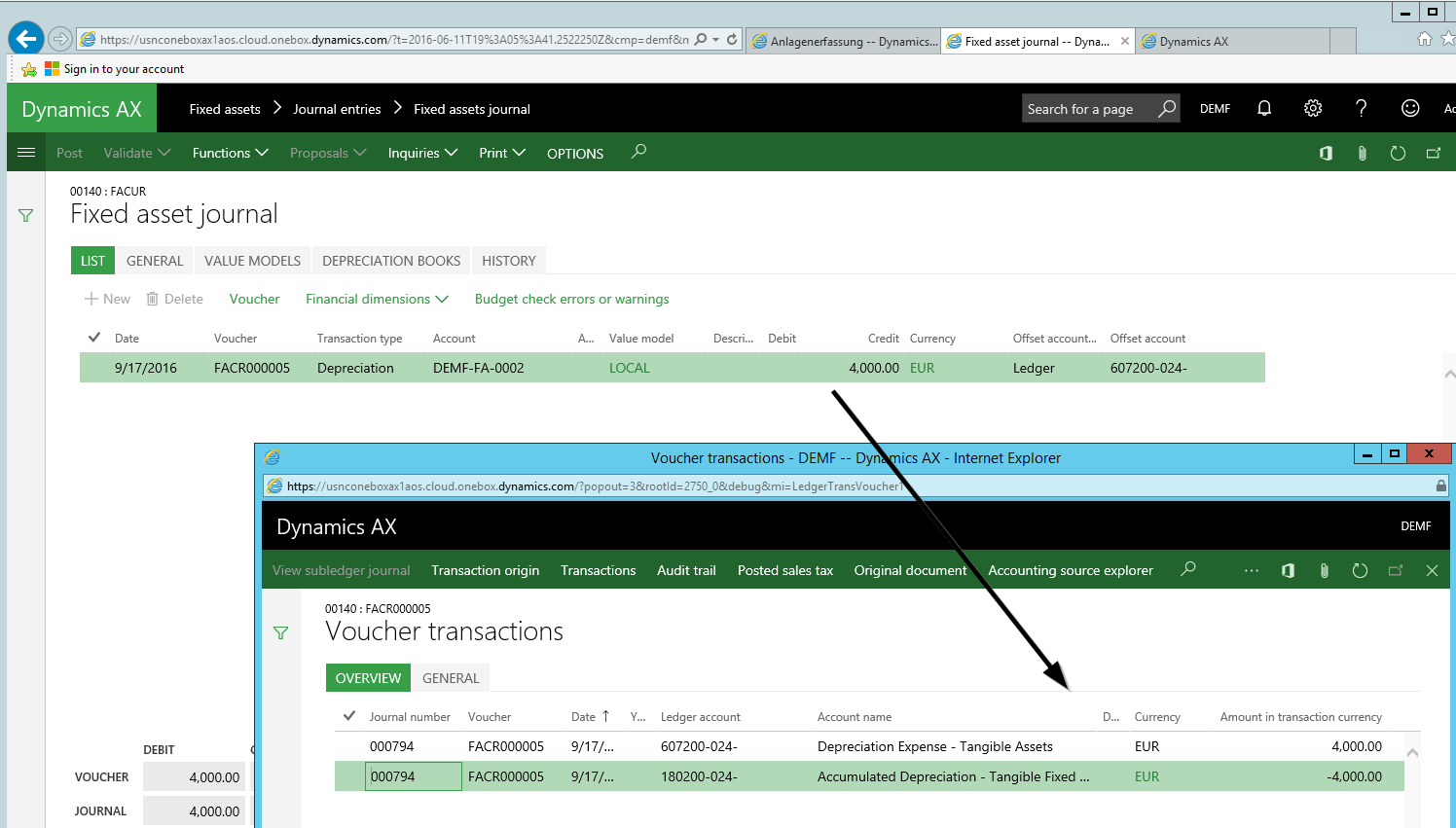Viewport: 1456px width, 828px height.
Task: Open the Financial dimensions dropdown
Action: point(377,299)
